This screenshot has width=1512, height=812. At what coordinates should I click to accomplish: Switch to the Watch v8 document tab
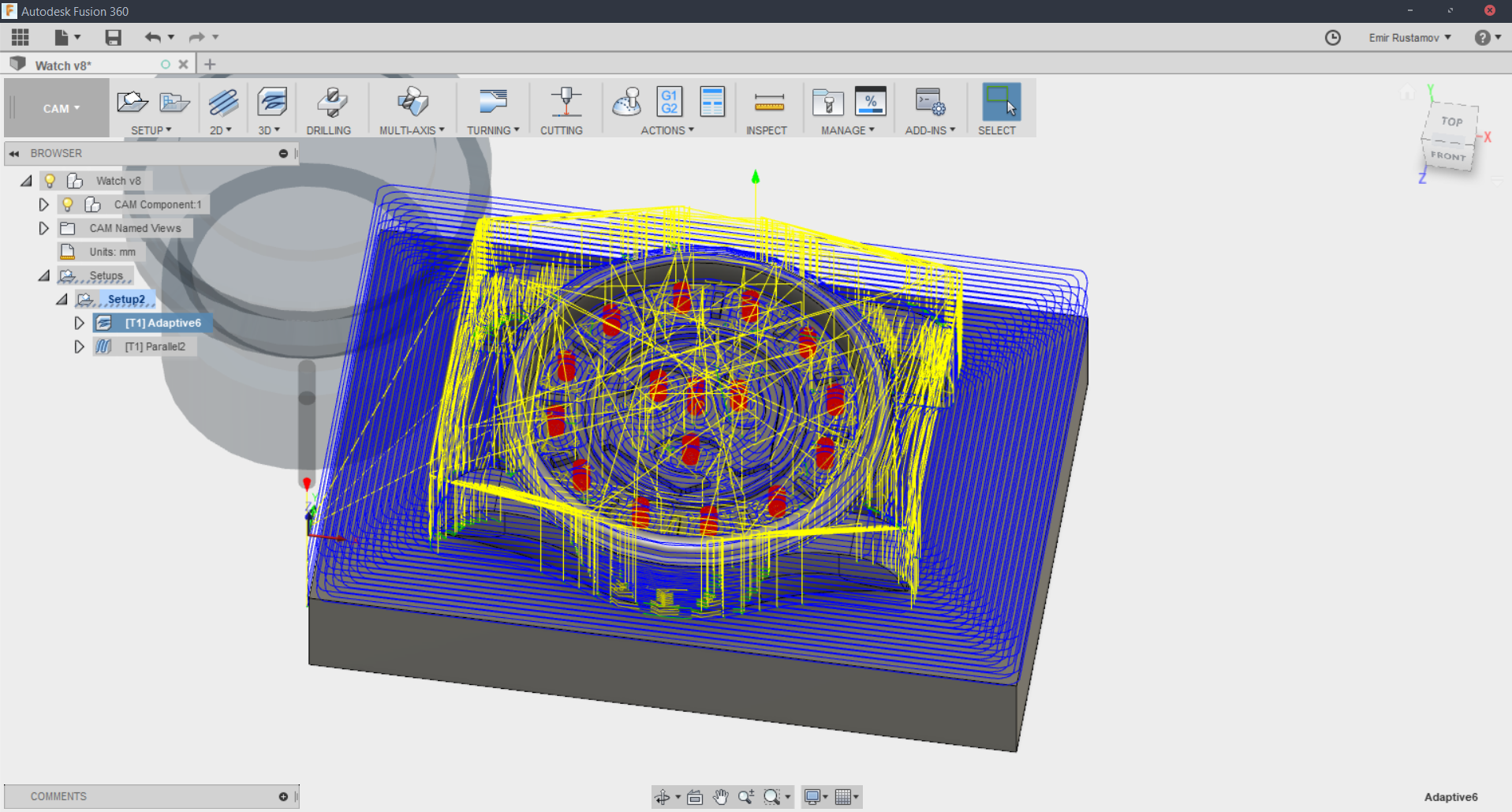pyautogui.click(x=63, y=65)
